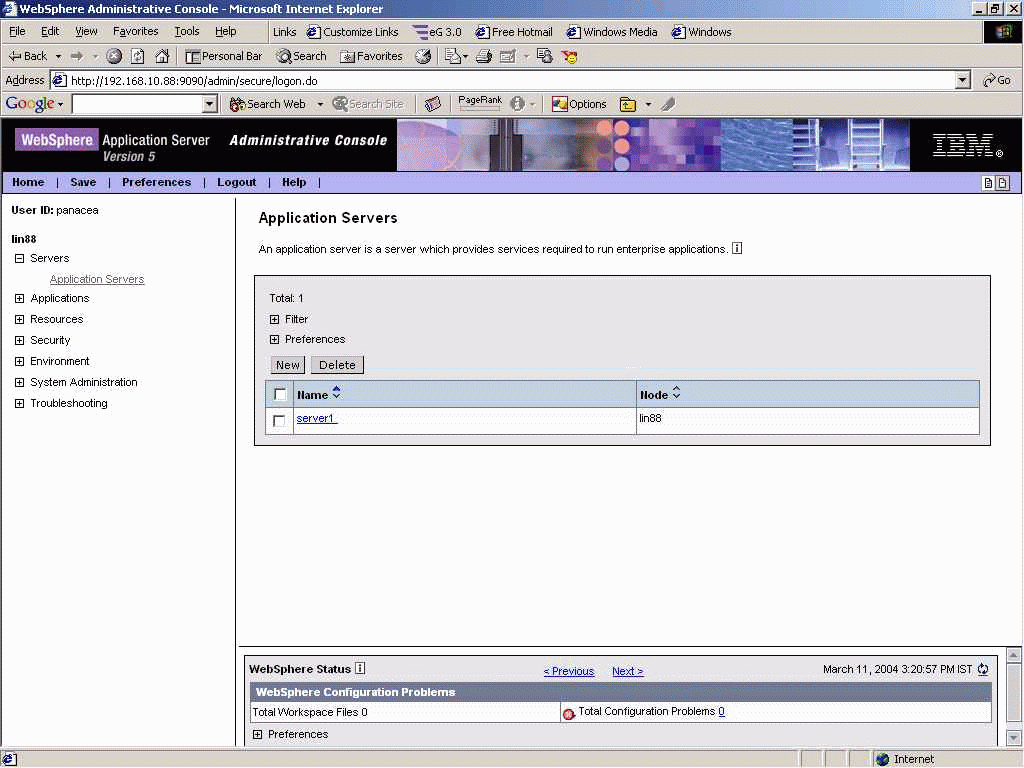Image resolution: width=1024 pixels, height=768 pixels.
Task: Open the View menu
Action: click(86, 31)
